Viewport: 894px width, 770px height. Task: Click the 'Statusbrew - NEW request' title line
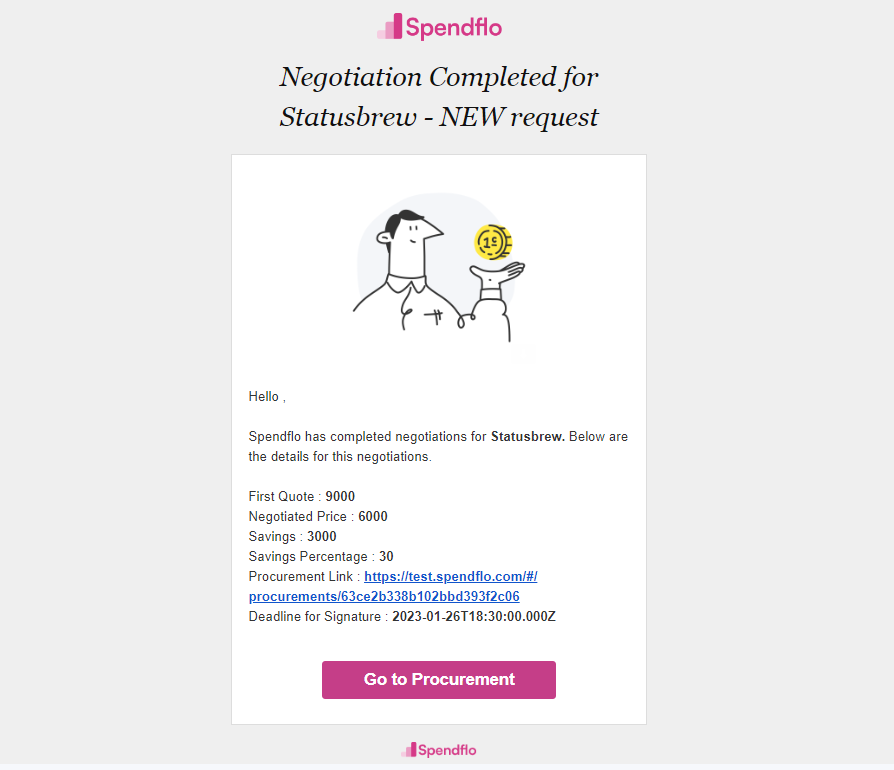coord(438,117)
